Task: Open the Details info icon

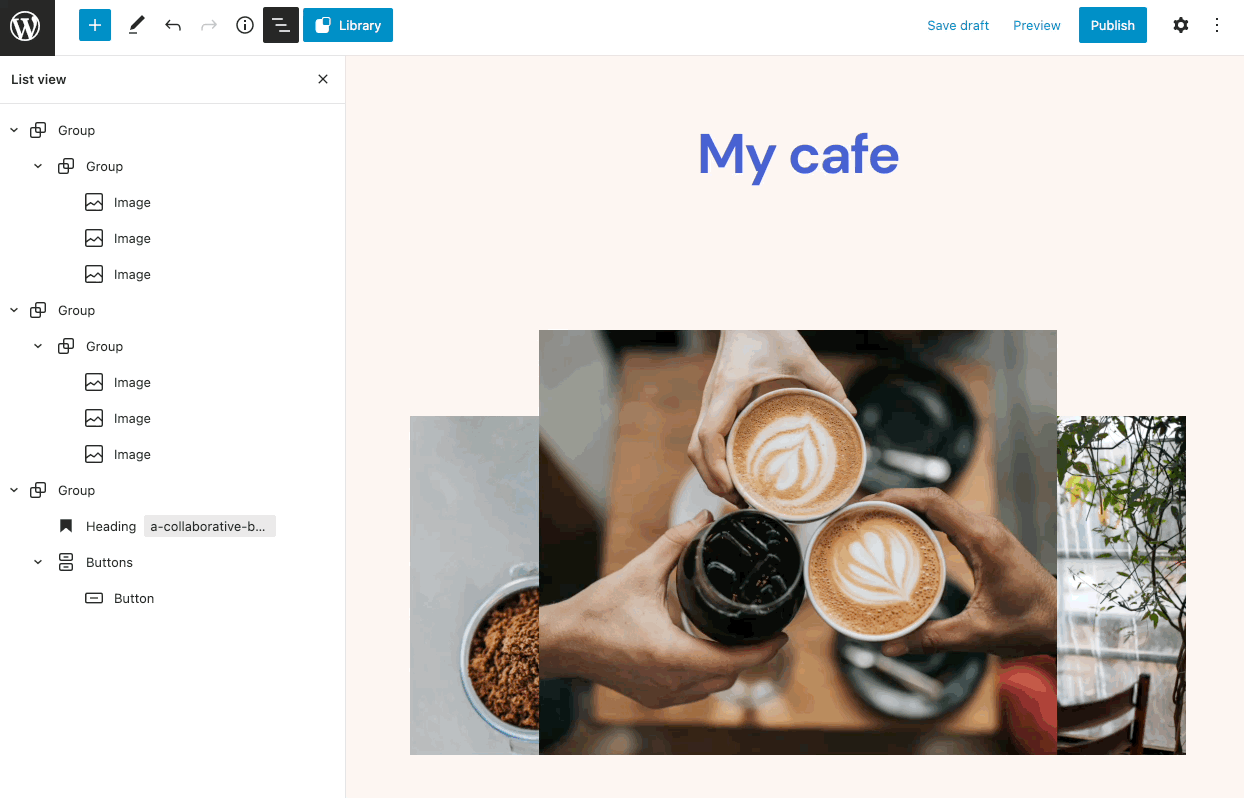Action: click(x=245, y=25)
